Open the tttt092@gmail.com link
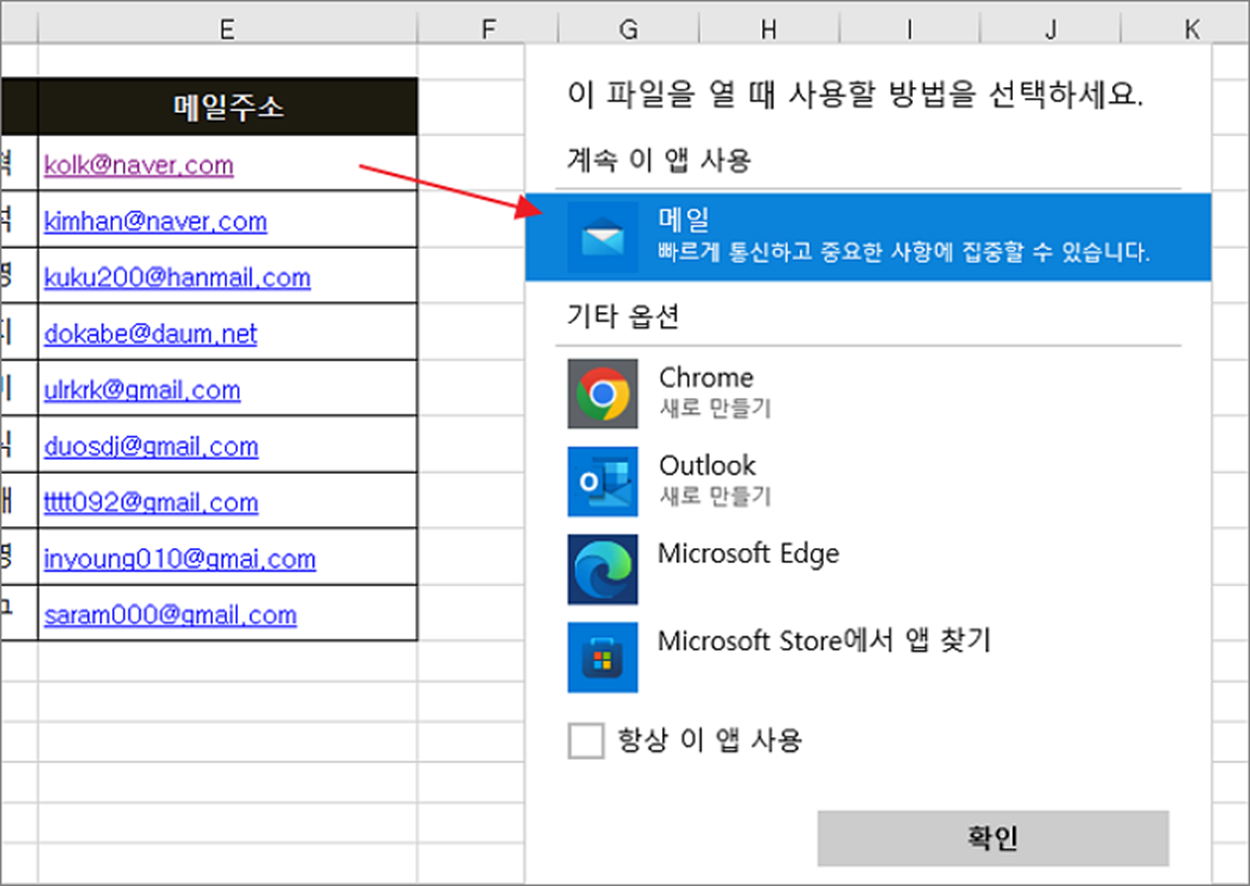Screen dimensions: 1250x886 click(151, 502)
